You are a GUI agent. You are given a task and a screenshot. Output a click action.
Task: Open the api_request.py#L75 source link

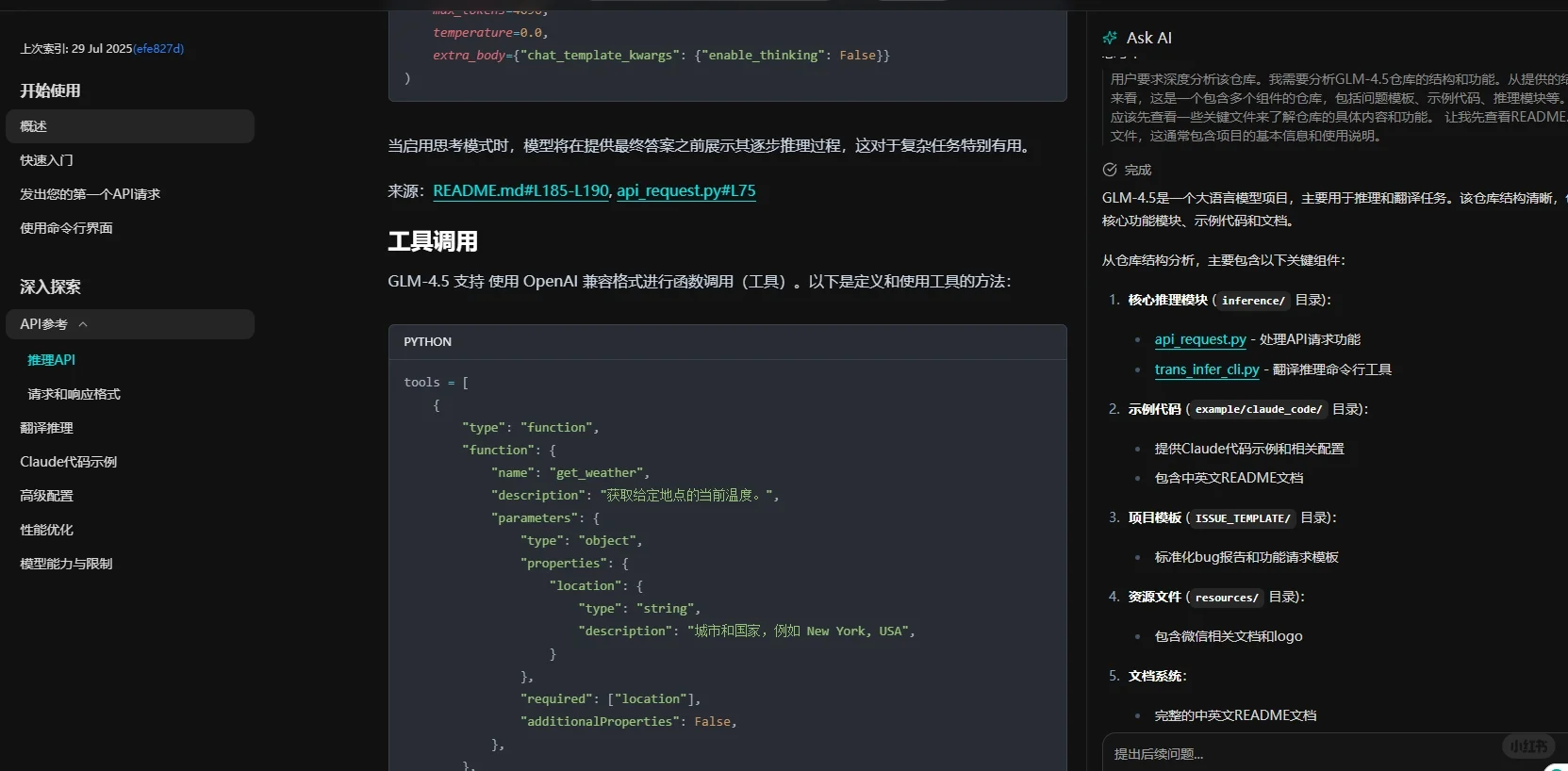686,190
